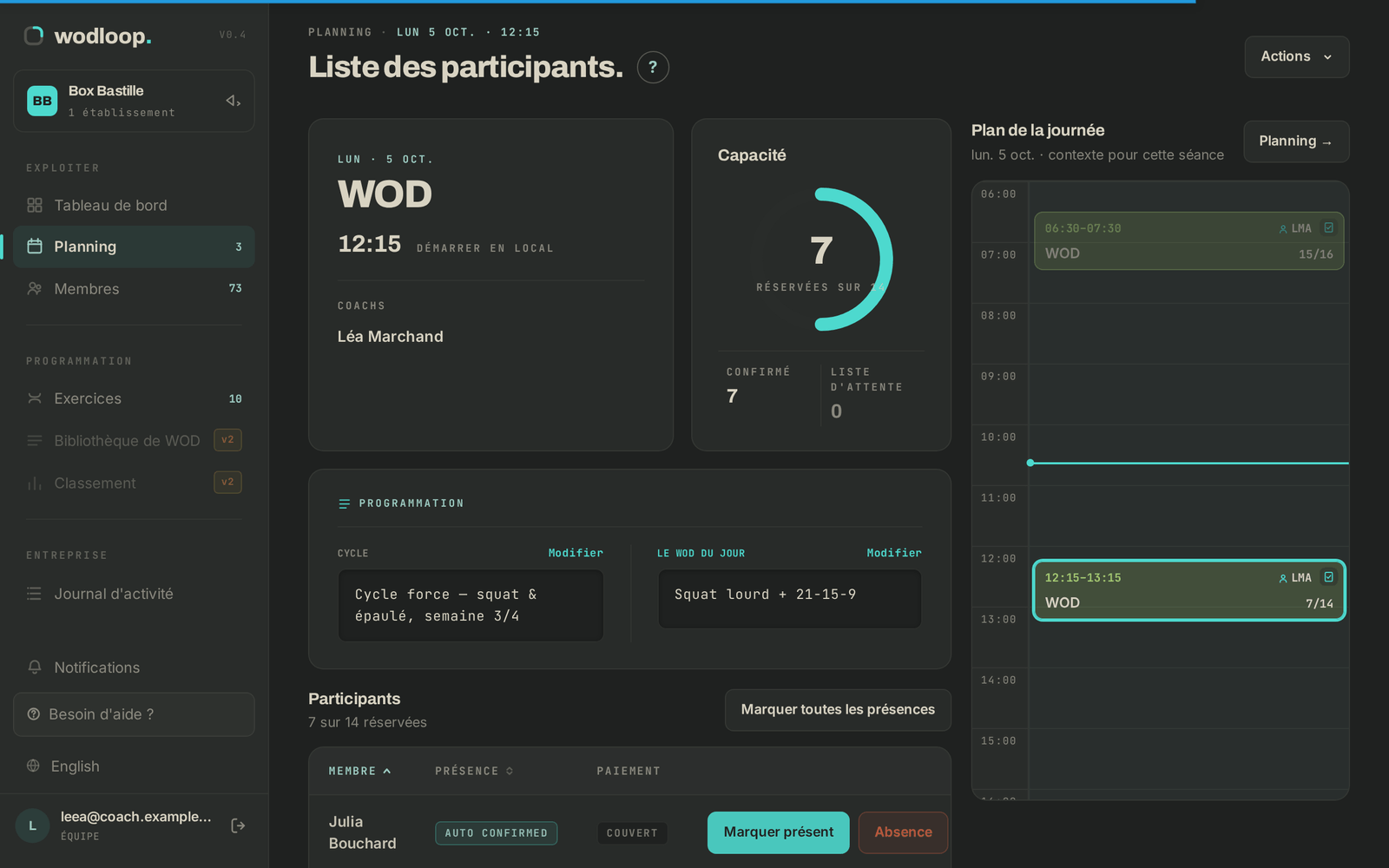Image resolution: width=1389 pixels, height=868 pixels.
Task: Click the Besoin d'aide button
Action: [x=134, y=714]
